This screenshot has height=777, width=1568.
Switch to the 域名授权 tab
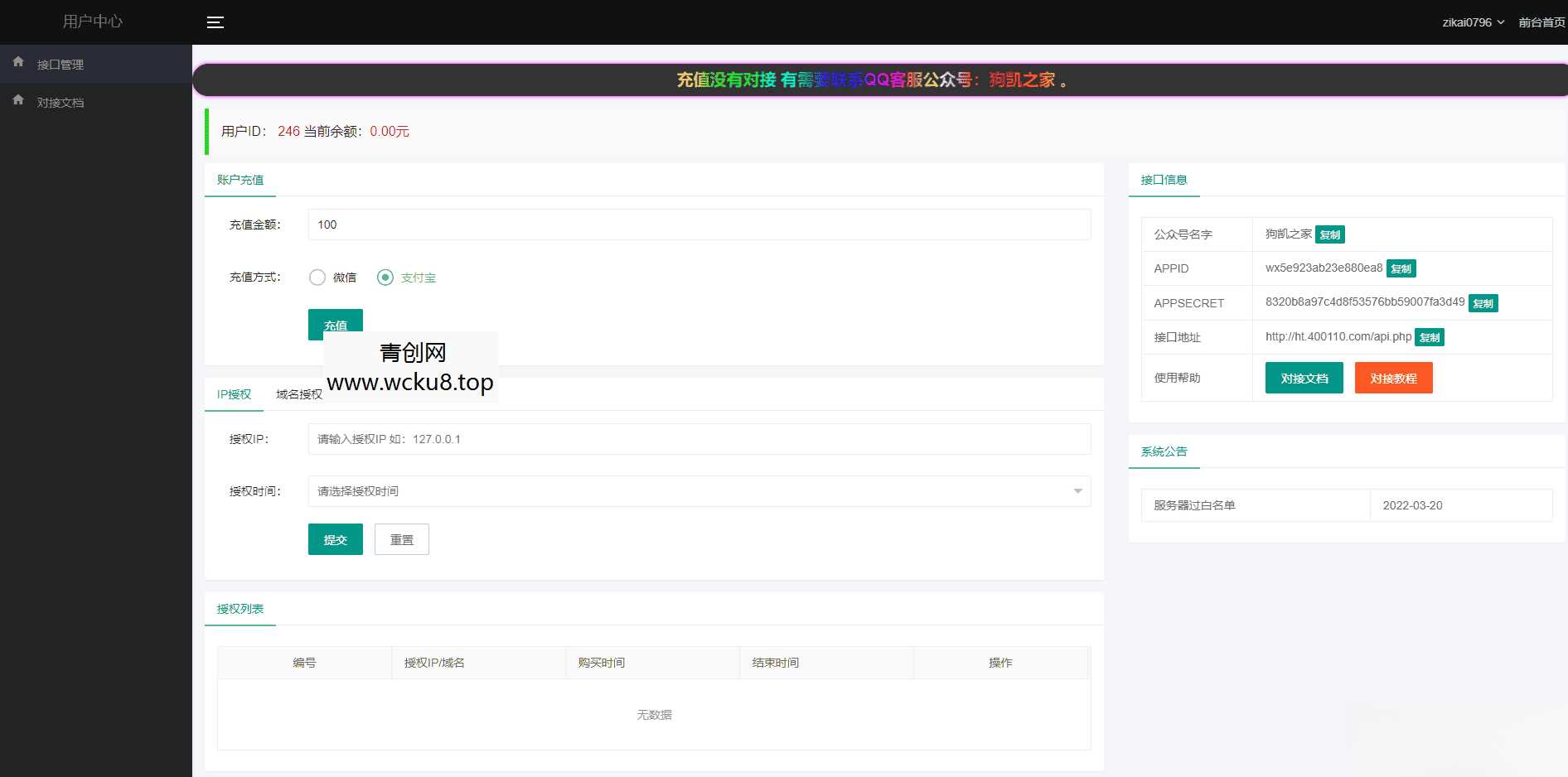(299, 394)
